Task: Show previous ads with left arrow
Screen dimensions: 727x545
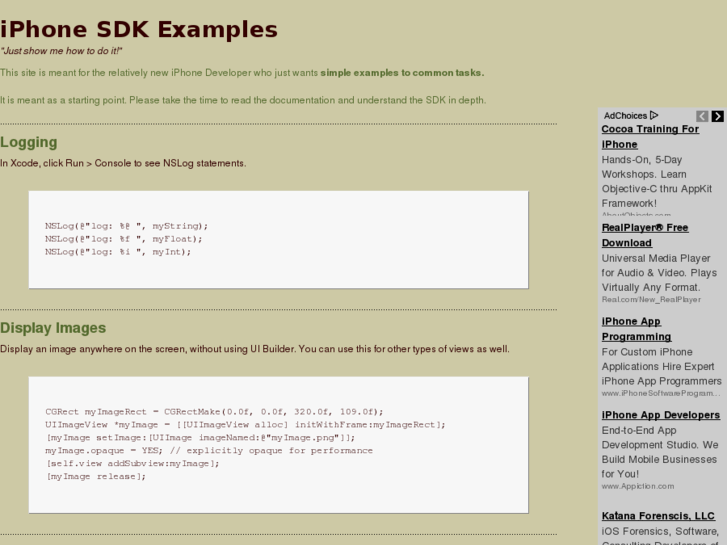Action: (702, 116)
